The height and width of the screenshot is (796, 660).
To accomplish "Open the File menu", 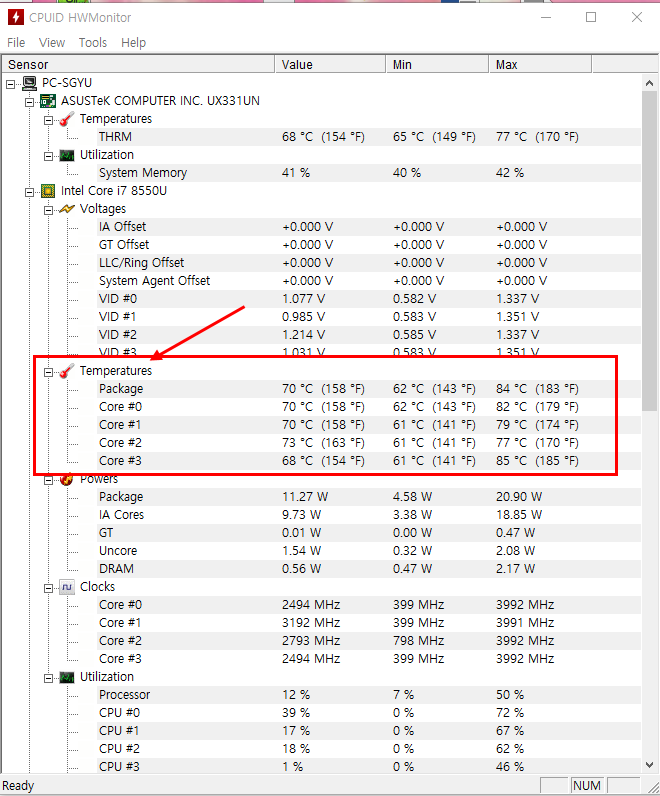I will (16, 43).
